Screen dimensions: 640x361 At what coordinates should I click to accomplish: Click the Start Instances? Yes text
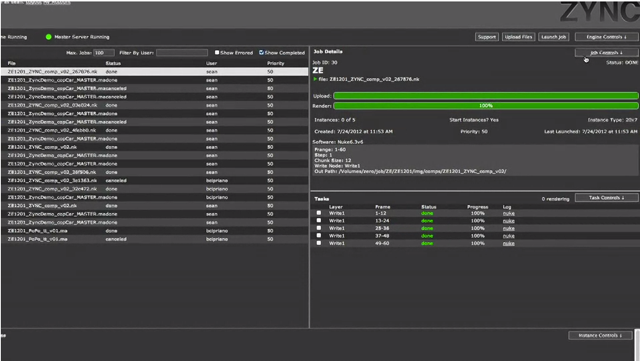(x=474, y=120)
